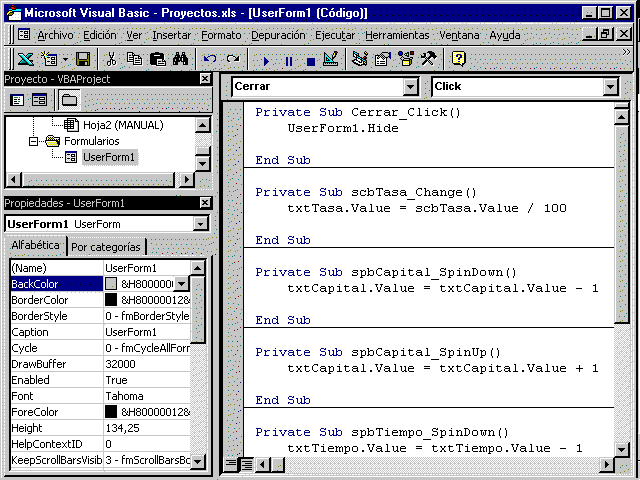Open Properties Window toolbar icon
This screenshot has width=640, height=480.
pos(383,59)
